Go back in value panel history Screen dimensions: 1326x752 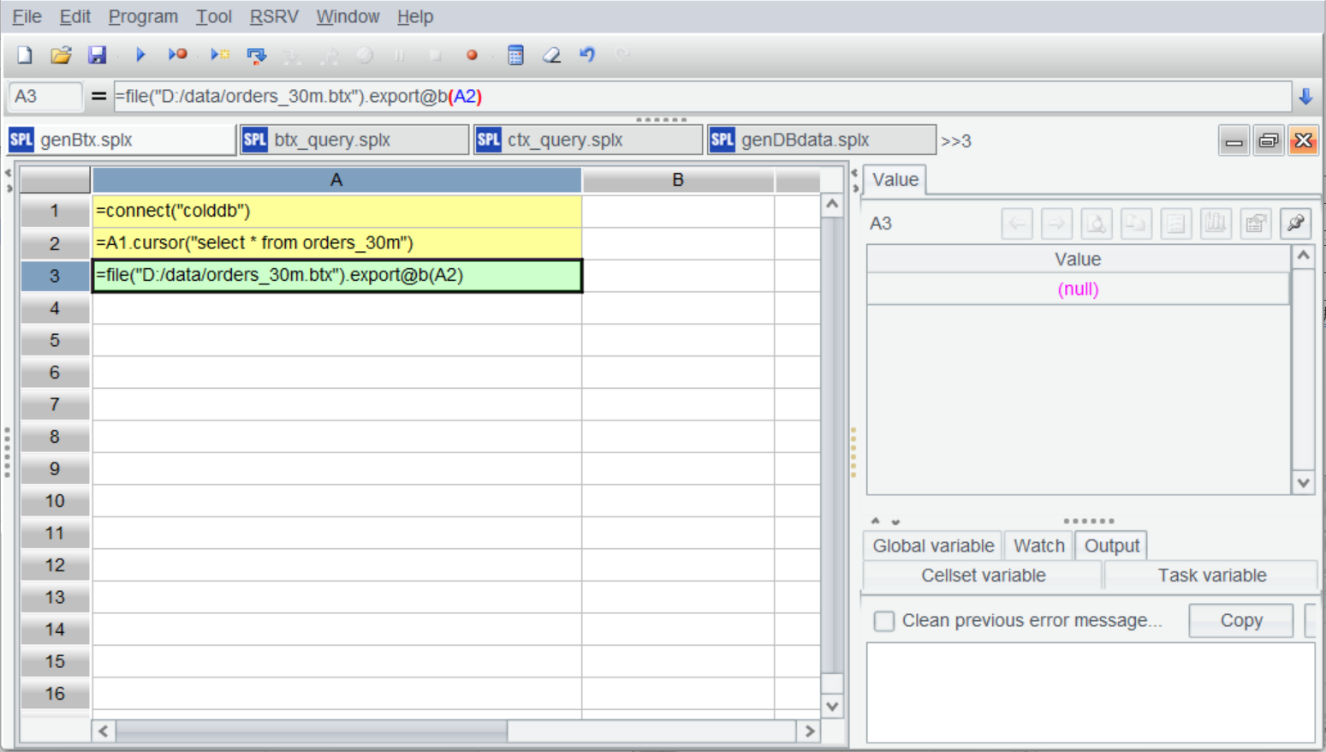coord(1017,224)
